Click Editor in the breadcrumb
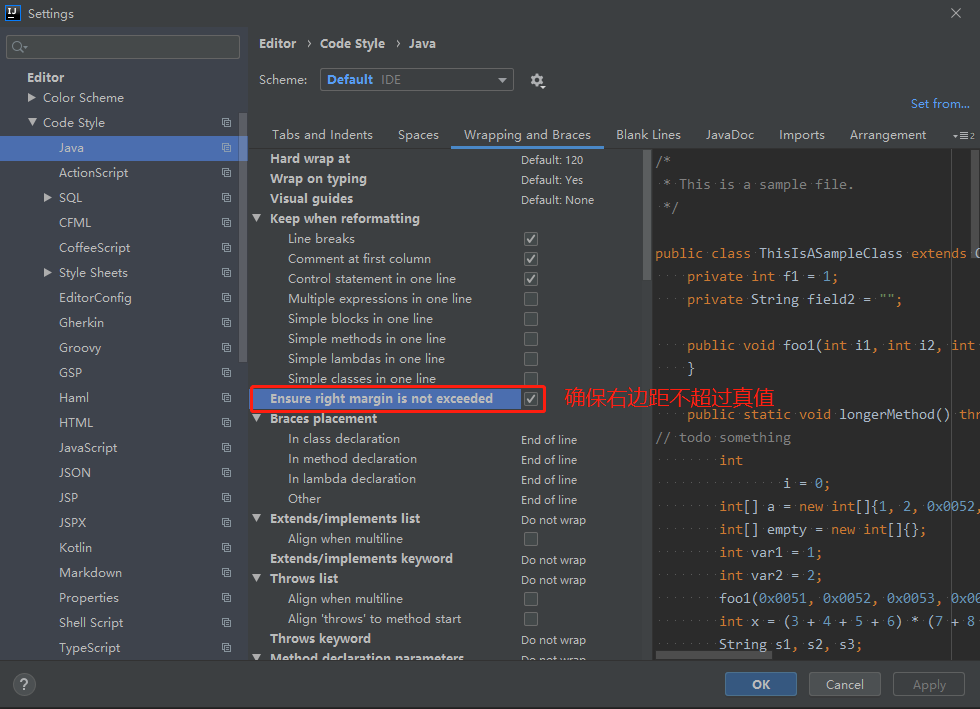 point(278,44)
